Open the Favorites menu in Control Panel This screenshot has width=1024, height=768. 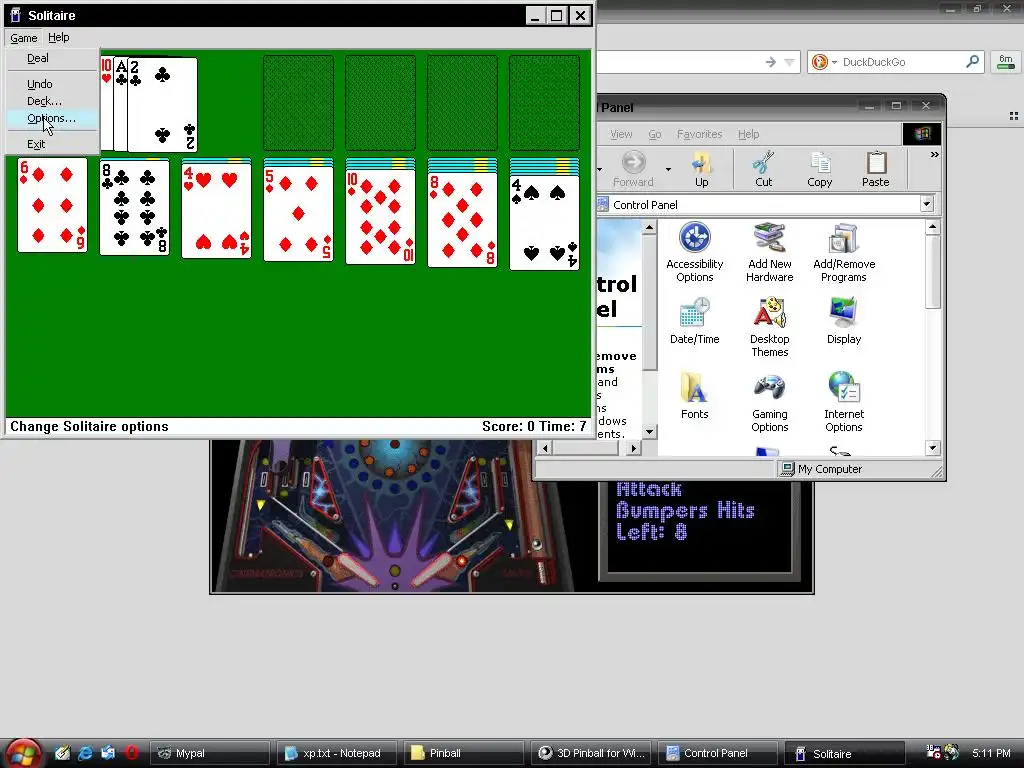[x=699, y=134]
